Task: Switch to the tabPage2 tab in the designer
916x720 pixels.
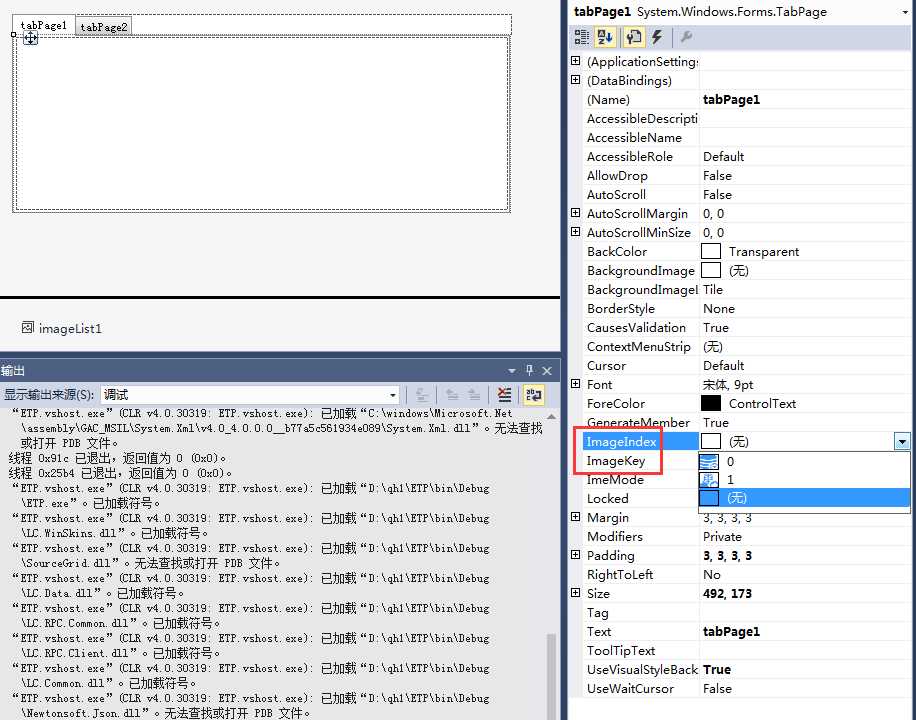Action: pyautogui.click(x=103, y=27)
